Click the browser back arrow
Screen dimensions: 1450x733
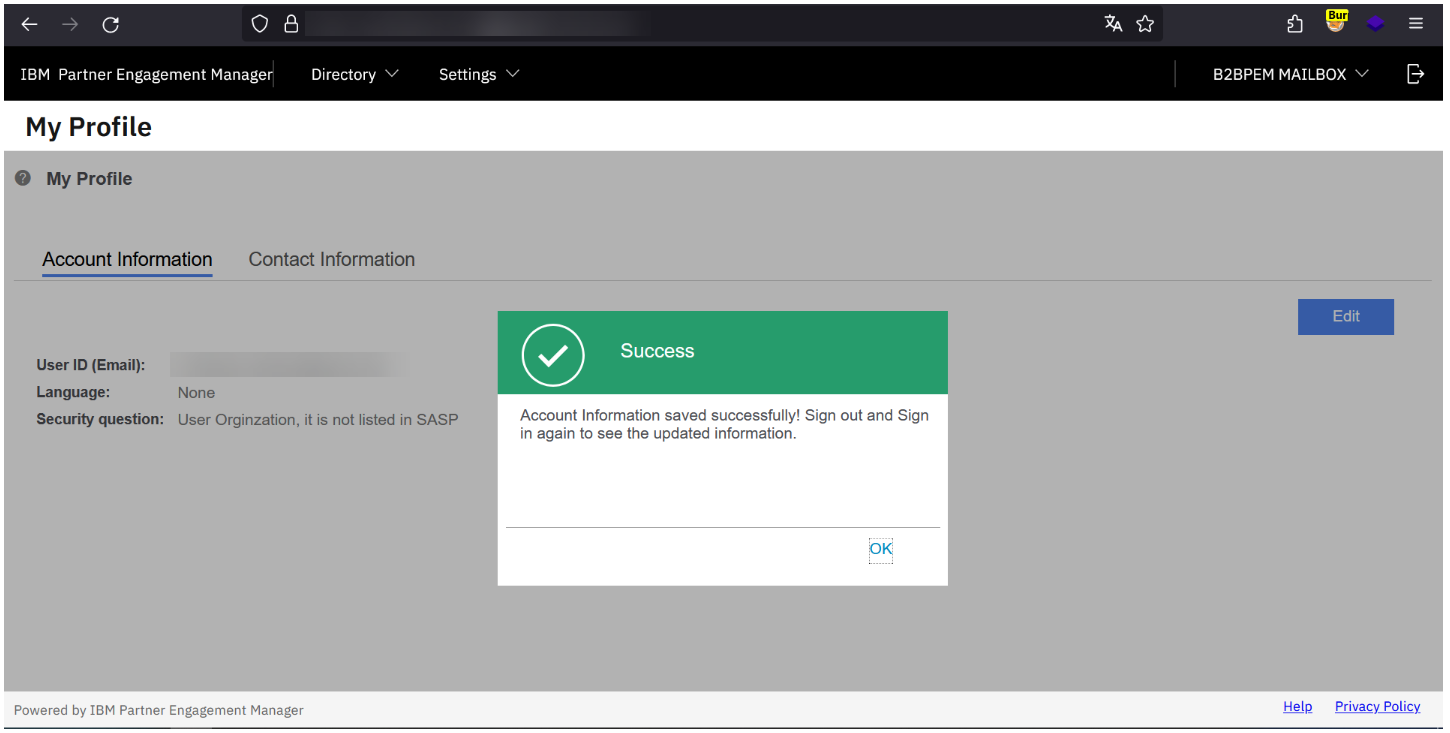[30, 25]
